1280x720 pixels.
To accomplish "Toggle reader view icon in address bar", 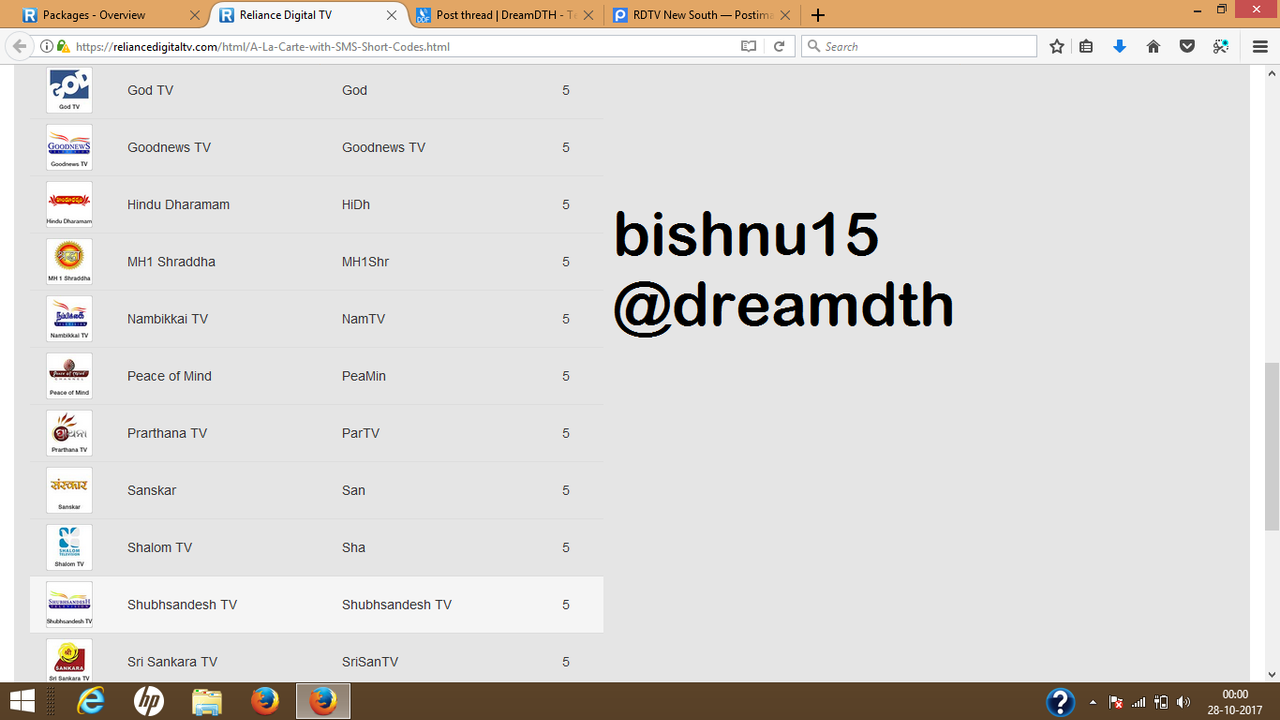I will point(748,46).
